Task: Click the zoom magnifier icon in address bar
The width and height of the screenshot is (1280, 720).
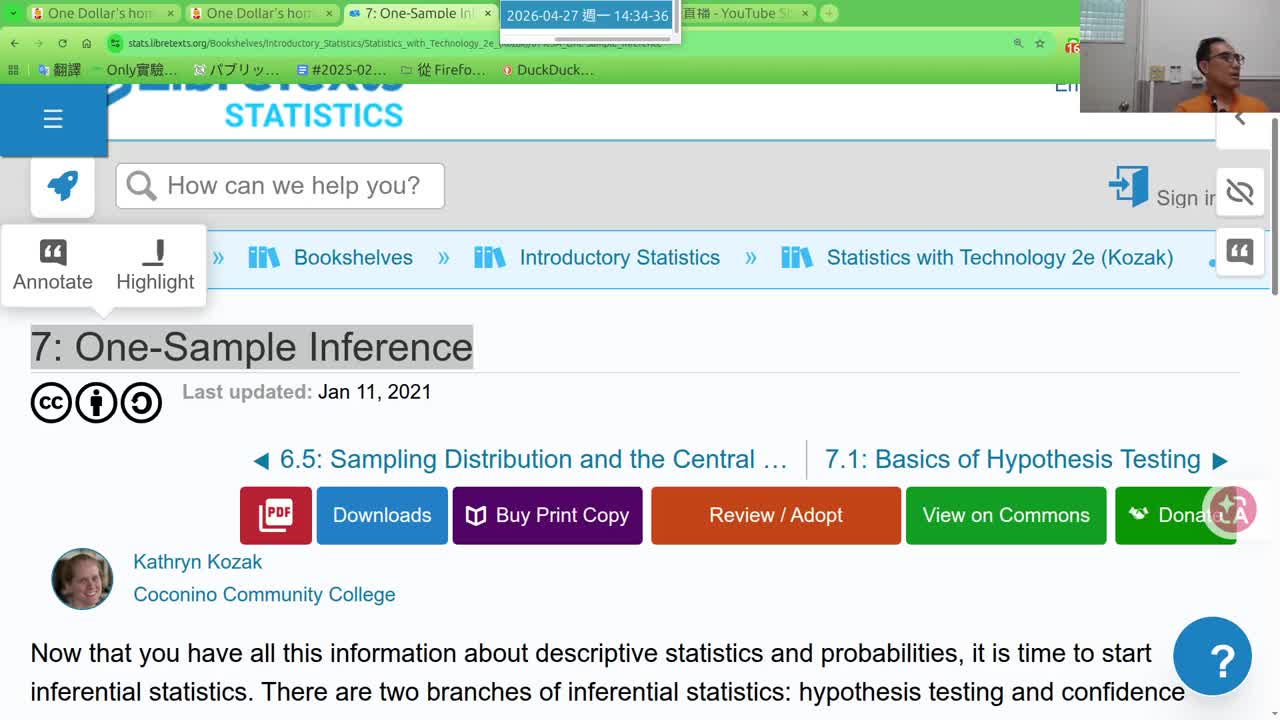Action: coord(1018,44)
